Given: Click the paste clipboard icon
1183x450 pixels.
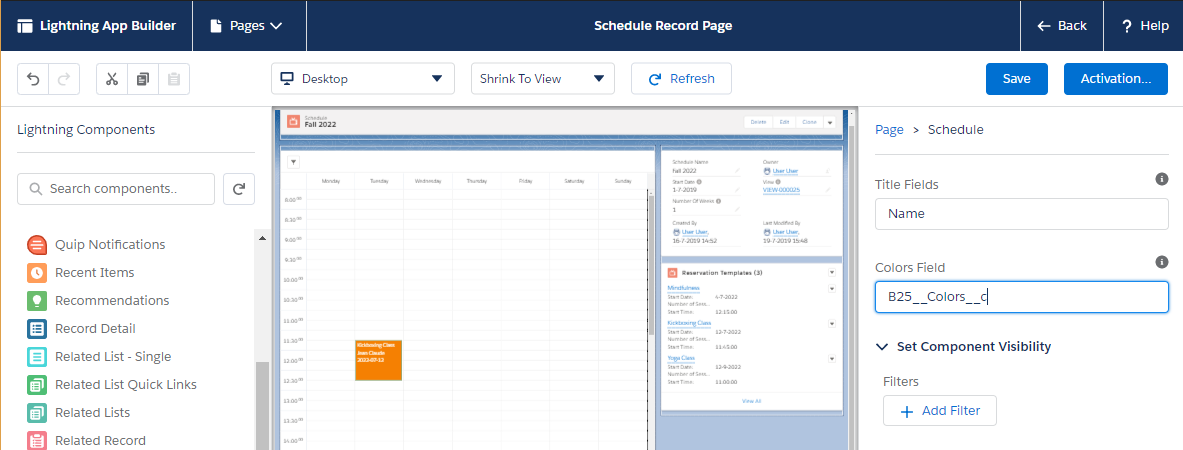Looking at the screenshot, I should click(x=174, y=79).
